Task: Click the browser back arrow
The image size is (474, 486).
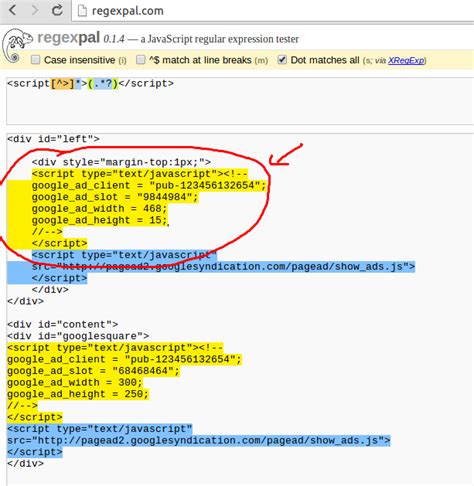Action: 13,10
